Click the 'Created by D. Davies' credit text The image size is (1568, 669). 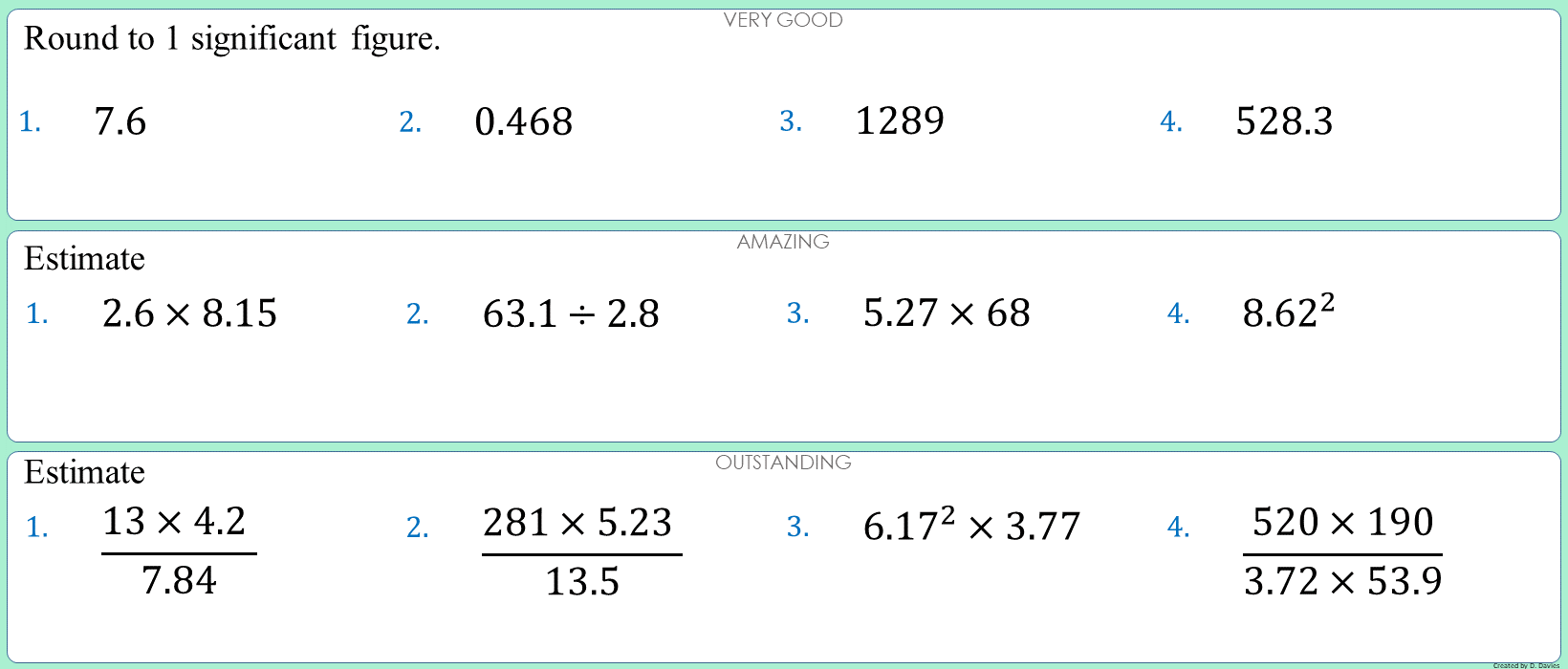coord(1526,665)
